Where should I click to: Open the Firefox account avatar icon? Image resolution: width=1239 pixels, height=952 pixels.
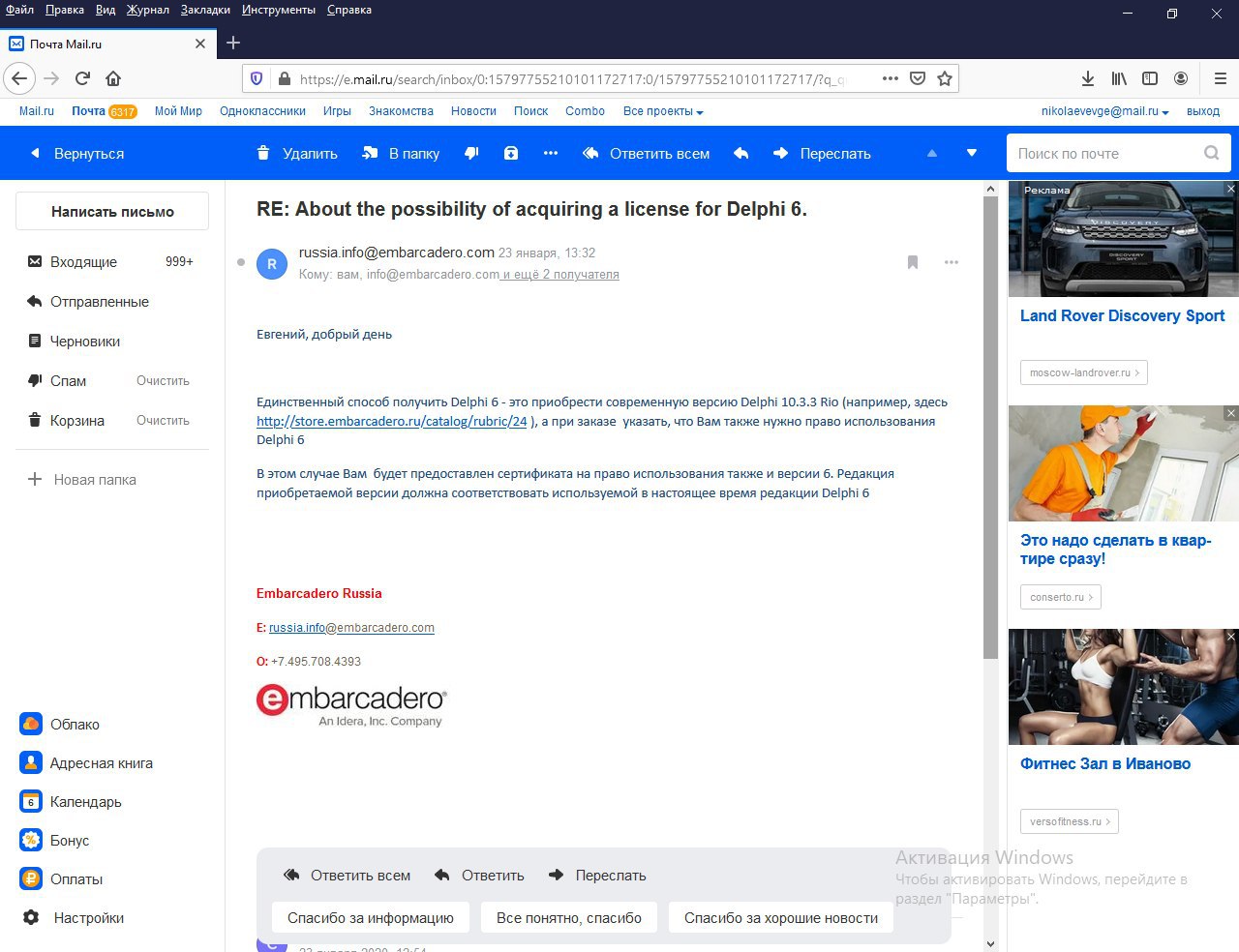(1181, 78)
